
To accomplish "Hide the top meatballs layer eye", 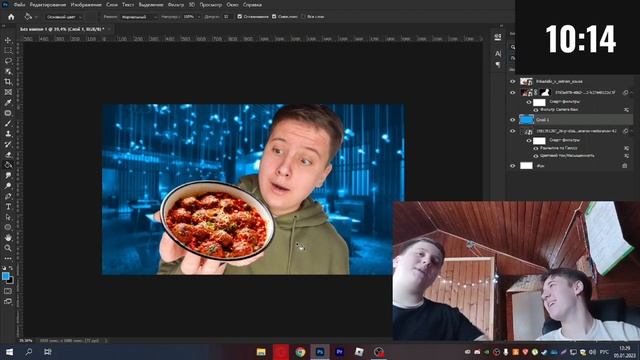I will coord(513,81).
